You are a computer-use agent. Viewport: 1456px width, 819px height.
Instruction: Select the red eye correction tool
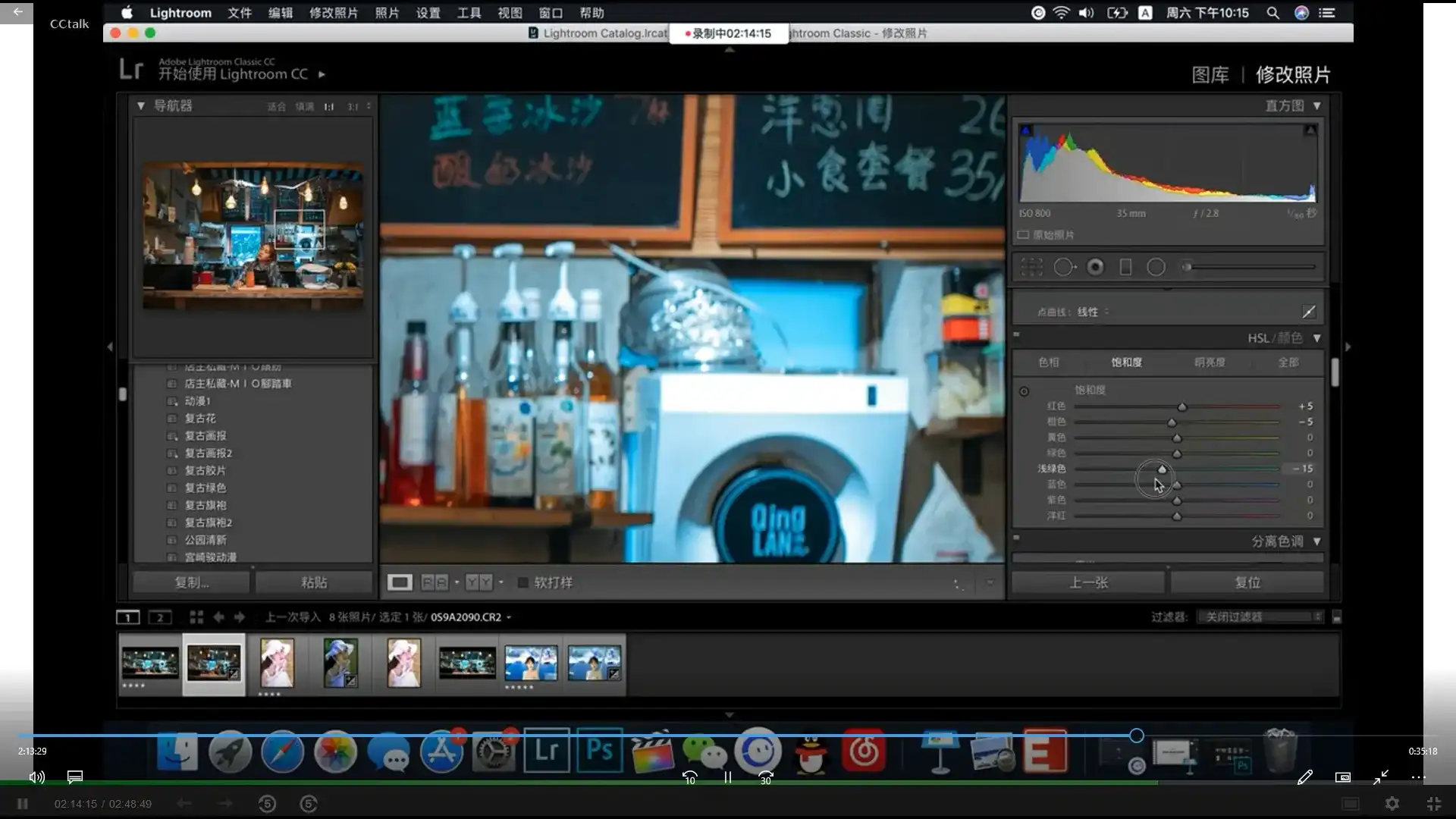1095,267
